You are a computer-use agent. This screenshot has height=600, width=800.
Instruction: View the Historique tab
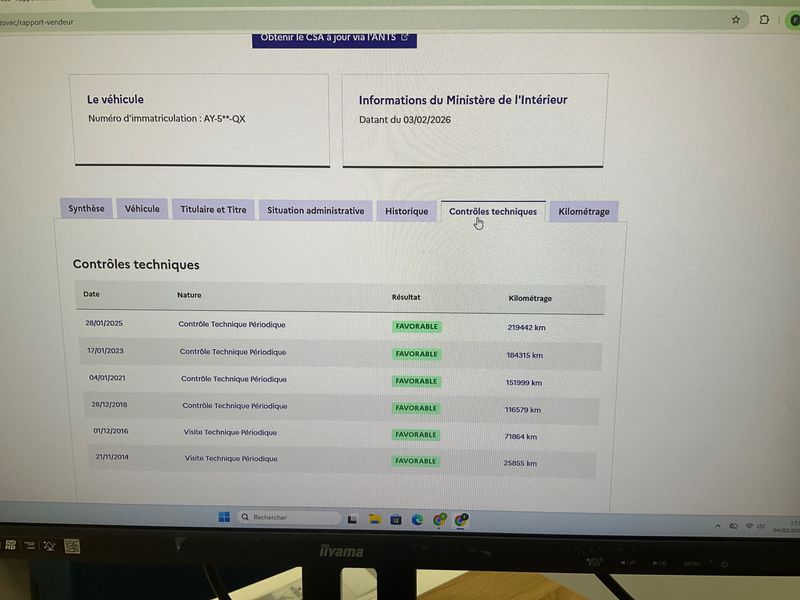coord(407,211)
